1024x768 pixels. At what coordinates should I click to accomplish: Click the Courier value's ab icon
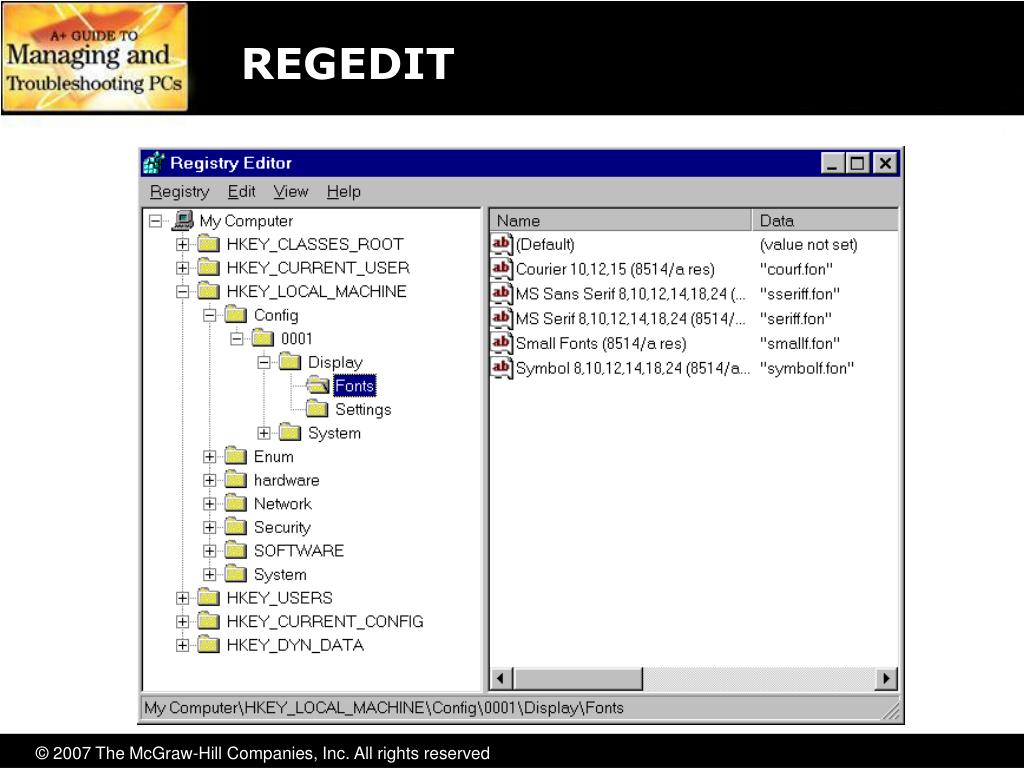(x=502, y=268)
